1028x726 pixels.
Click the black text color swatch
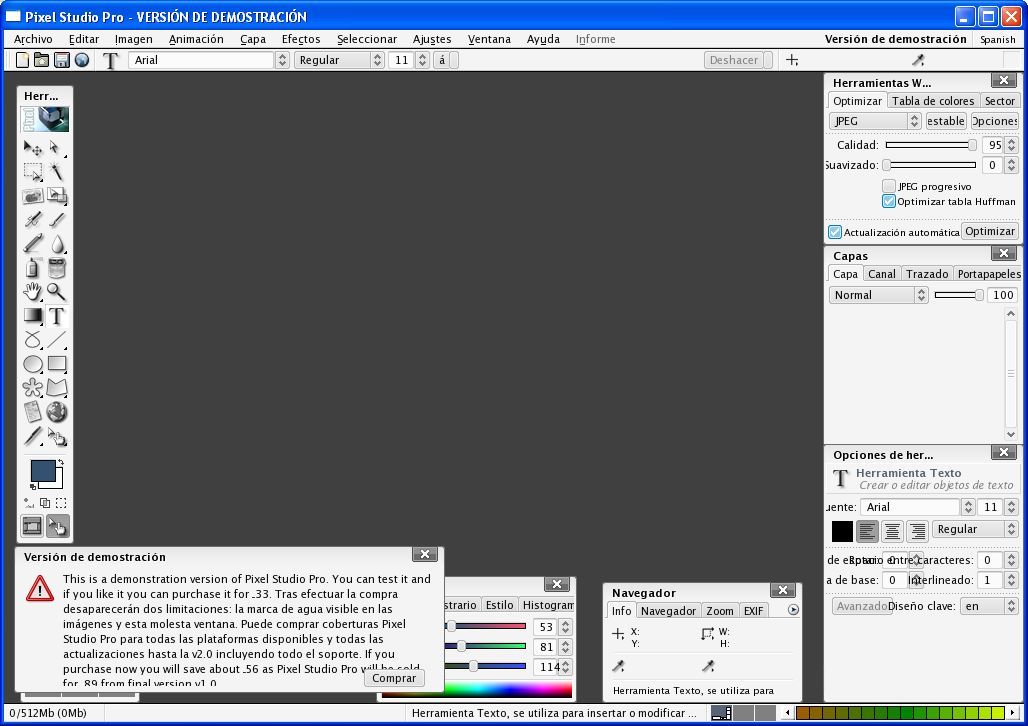(842, 531)
